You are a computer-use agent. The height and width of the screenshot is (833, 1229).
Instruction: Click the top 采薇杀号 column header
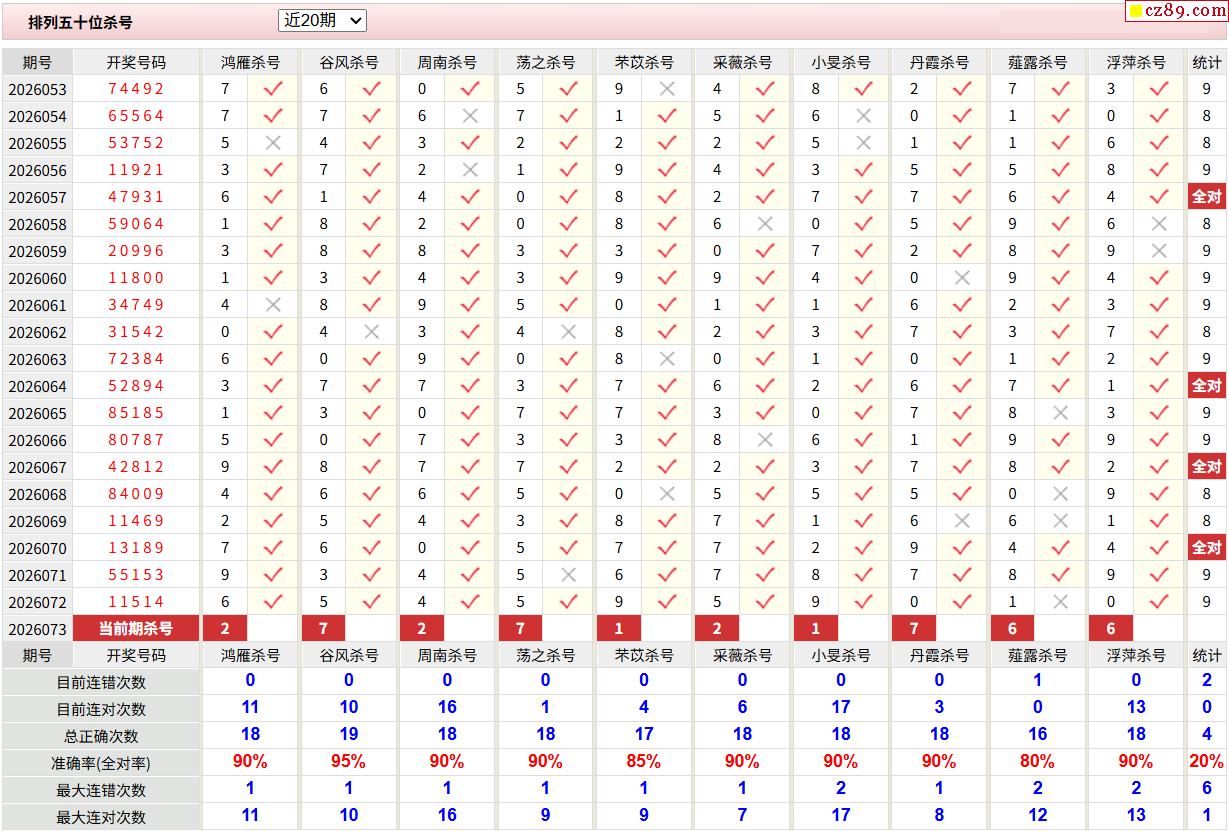pyautogui.click(x=742, y=62)
